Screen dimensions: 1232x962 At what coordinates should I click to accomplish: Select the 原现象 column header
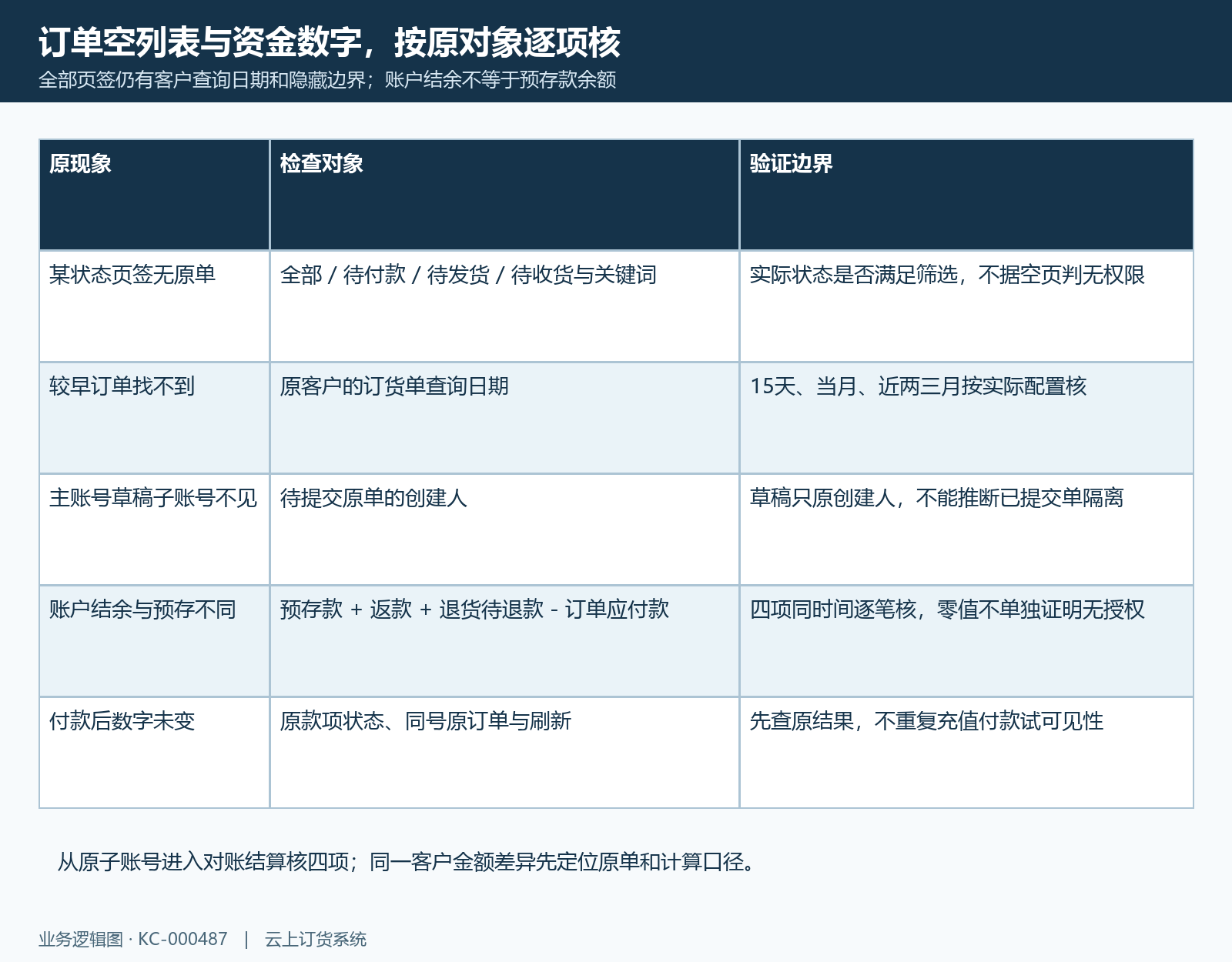154,195
